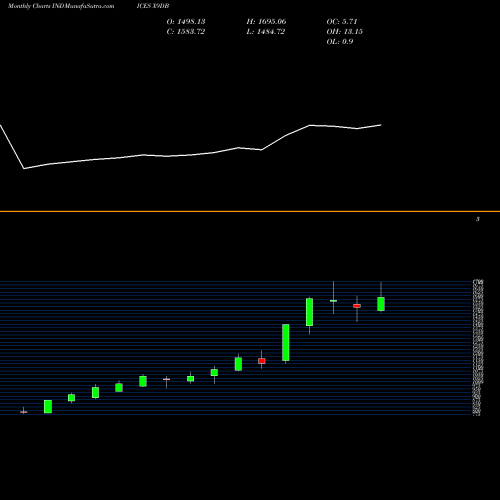Click the lowest point of the white line chart
Screen dimensions: 500x500
[24, 169]
